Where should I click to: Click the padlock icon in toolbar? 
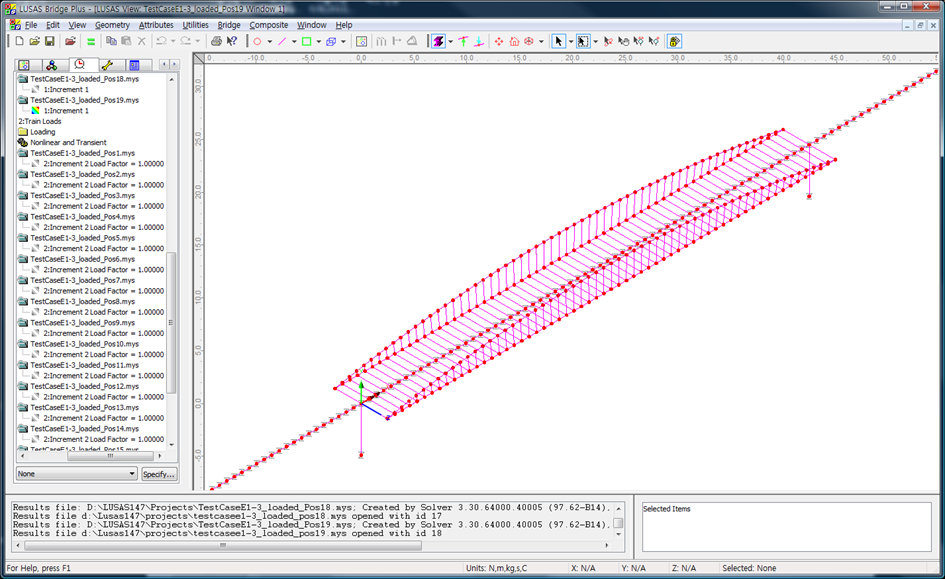[x=674, y=41]
